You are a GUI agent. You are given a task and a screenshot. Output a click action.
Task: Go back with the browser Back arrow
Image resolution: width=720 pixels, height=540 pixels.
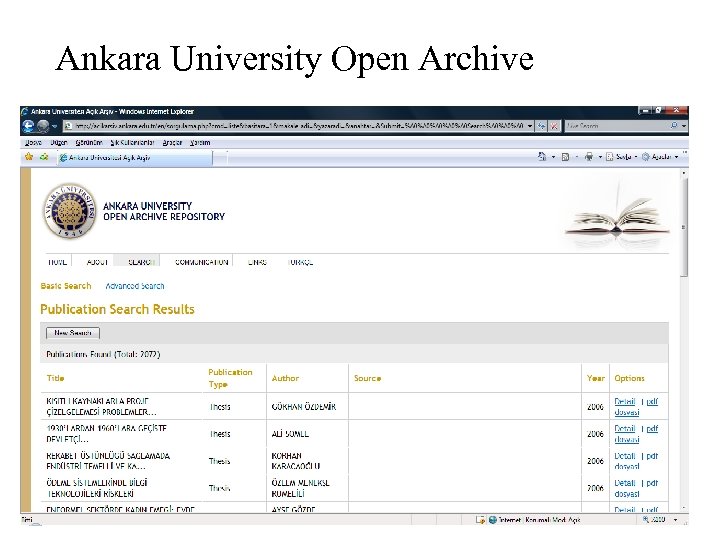click(28, 125)
